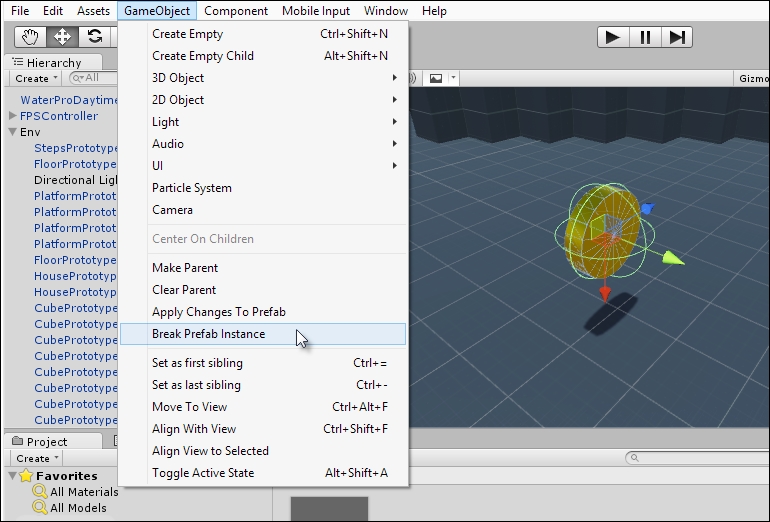Choose Break Prefab Instance menu item
This screenshot has width=770, height=522.
click(x=208, y=334)
